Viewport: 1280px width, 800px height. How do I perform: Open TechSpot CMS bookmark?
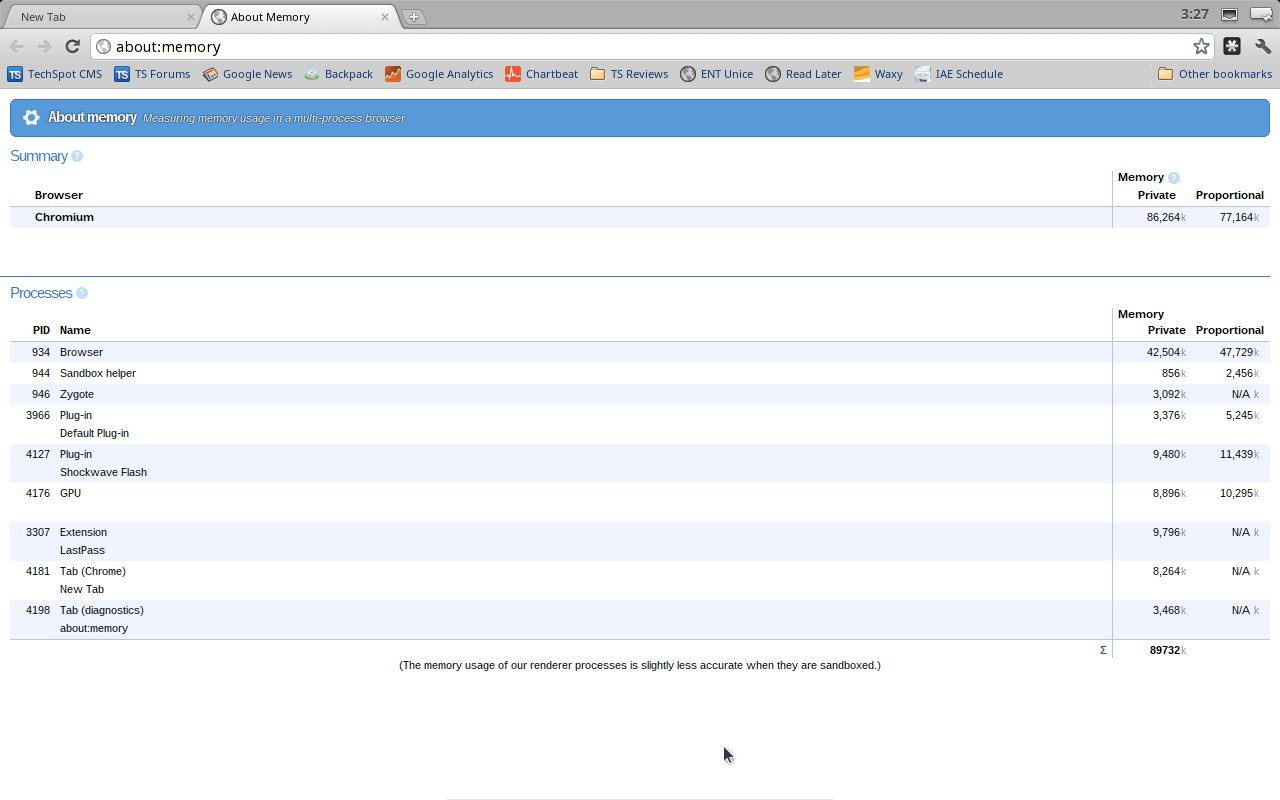pyautogui.click(x=55, y=74)
